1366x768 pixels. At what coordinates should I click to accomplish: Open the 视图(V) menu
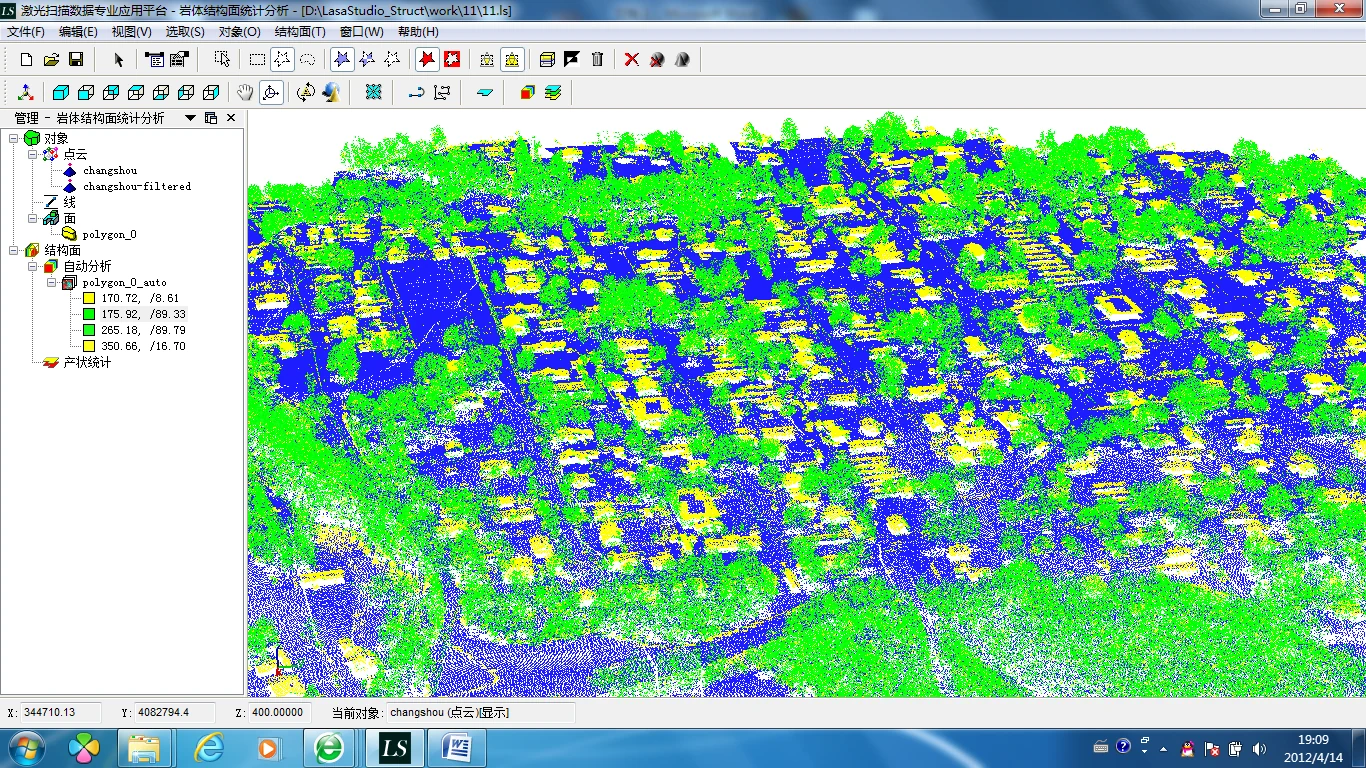tap(132, 32)
